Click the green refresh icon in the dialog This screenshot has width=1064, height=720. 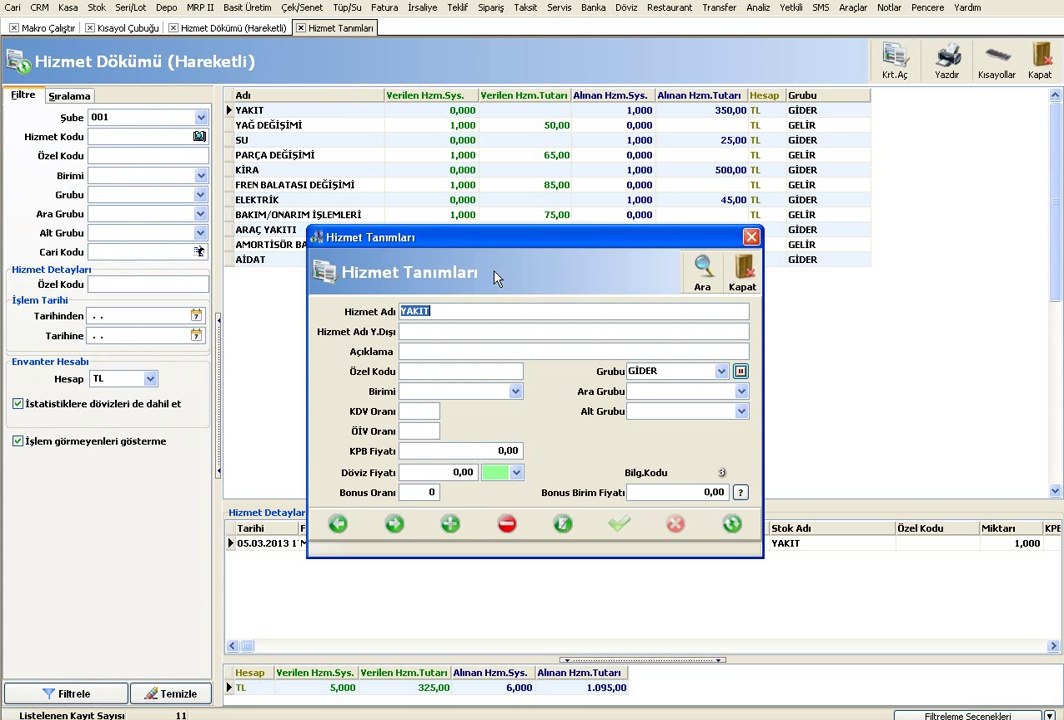(732, 524)
